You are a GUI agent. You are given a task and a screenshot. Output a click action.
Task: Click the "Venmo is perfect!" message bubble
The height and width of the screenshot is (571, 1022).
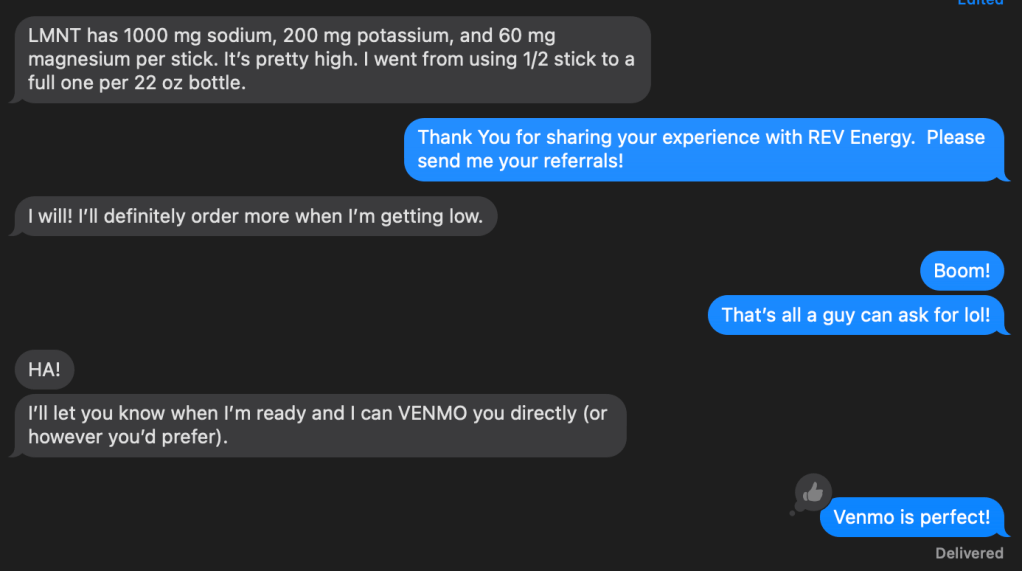911,517
